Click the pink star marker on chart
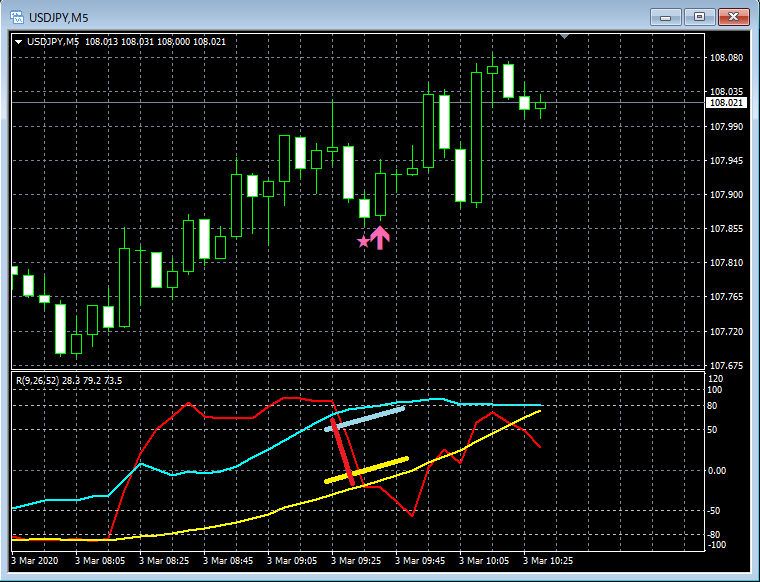760x582 pixels. pyautogui.click(x=363, y=241)
